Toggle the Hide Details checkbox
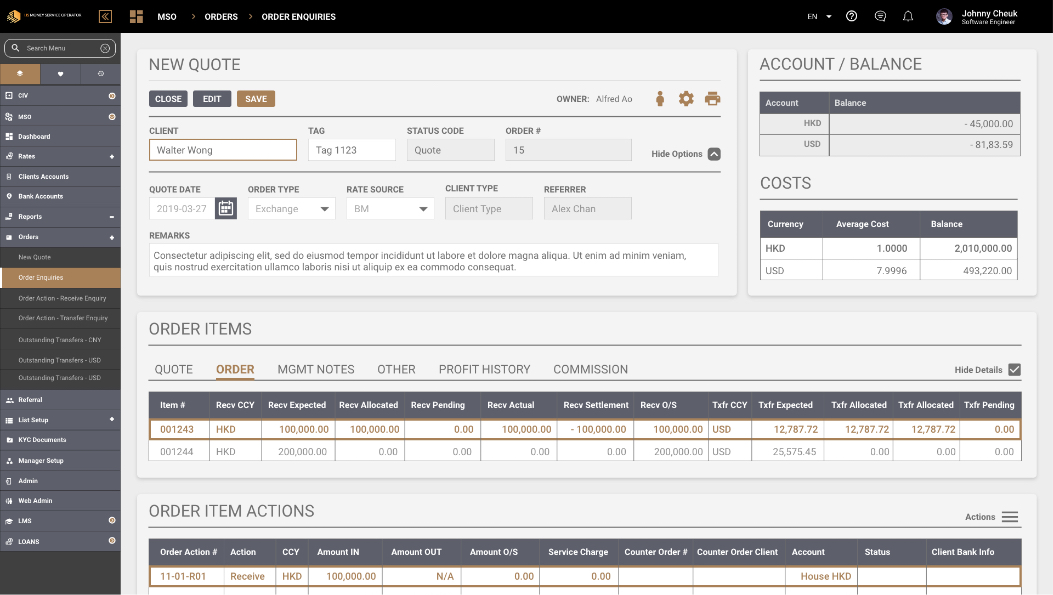 (x=1014, y=370)
